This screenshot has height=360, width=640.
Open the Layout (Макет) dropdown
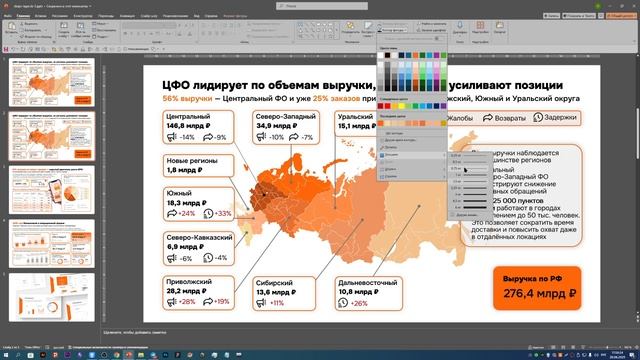100,24
